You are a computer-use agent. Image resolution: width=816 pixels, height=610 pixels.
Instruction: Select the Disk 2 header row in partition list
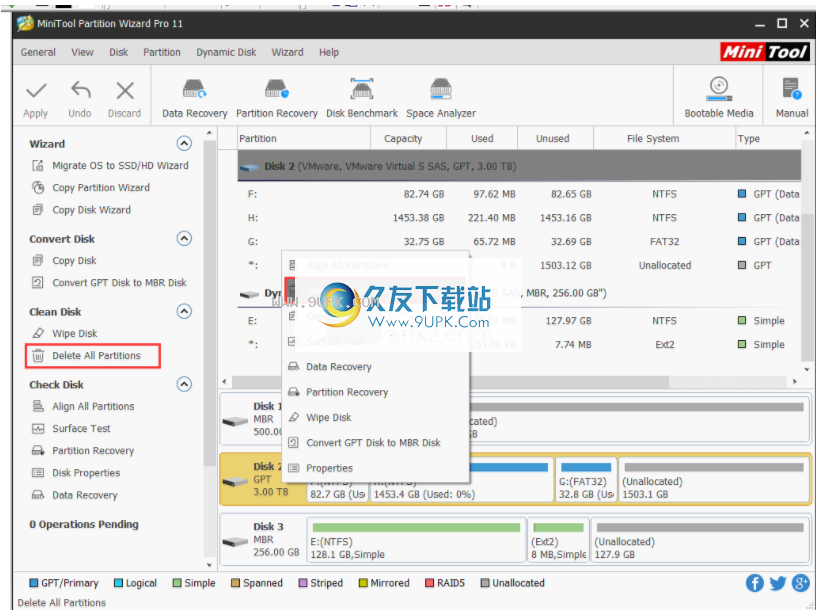tap(519, 166)
